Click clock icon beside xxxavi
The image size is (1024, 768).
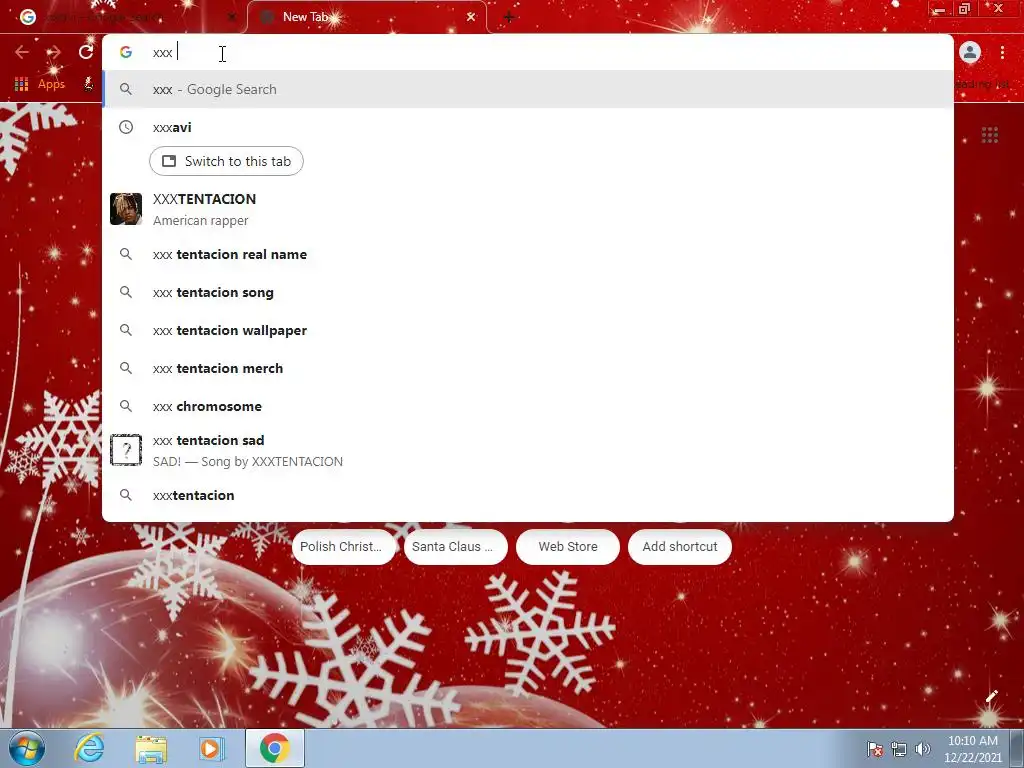tap(126, 127)
